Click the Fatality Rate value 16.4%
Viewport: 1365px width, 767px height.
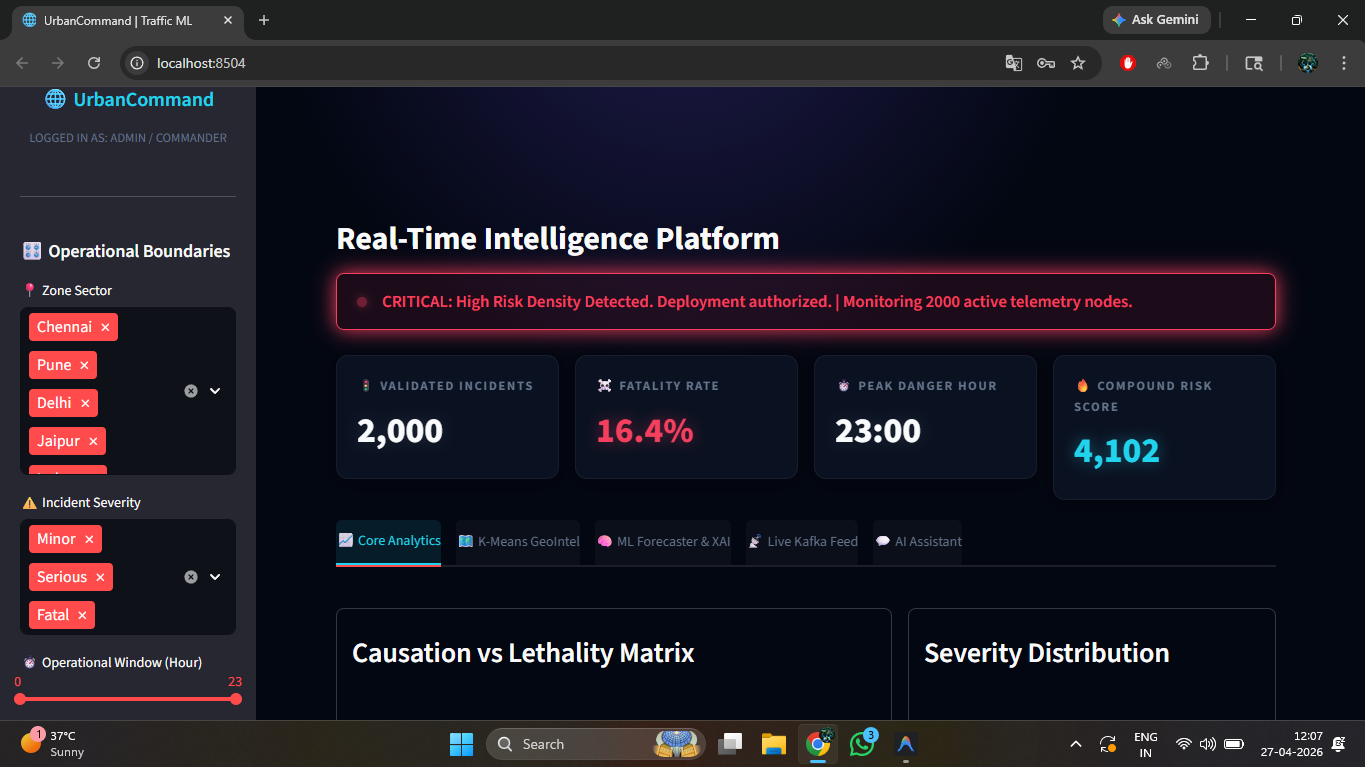click(645, 431)
